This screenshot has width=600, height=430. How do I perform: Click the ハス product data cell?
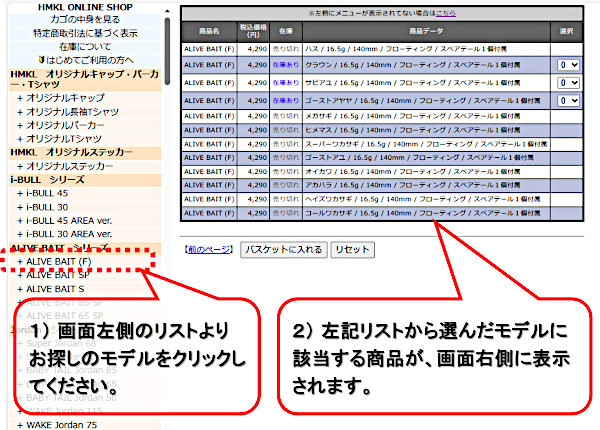426,49
